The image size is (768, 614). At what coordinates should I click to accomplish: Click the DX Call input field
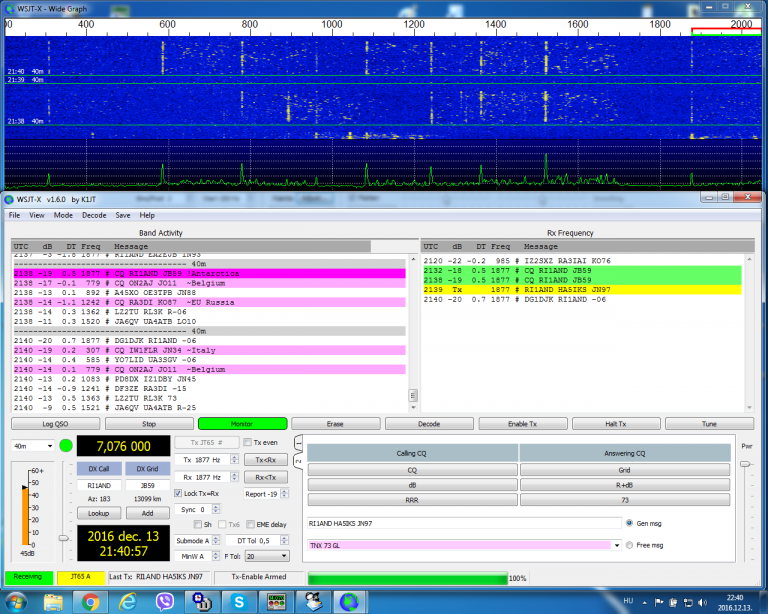tap(100, 486)
